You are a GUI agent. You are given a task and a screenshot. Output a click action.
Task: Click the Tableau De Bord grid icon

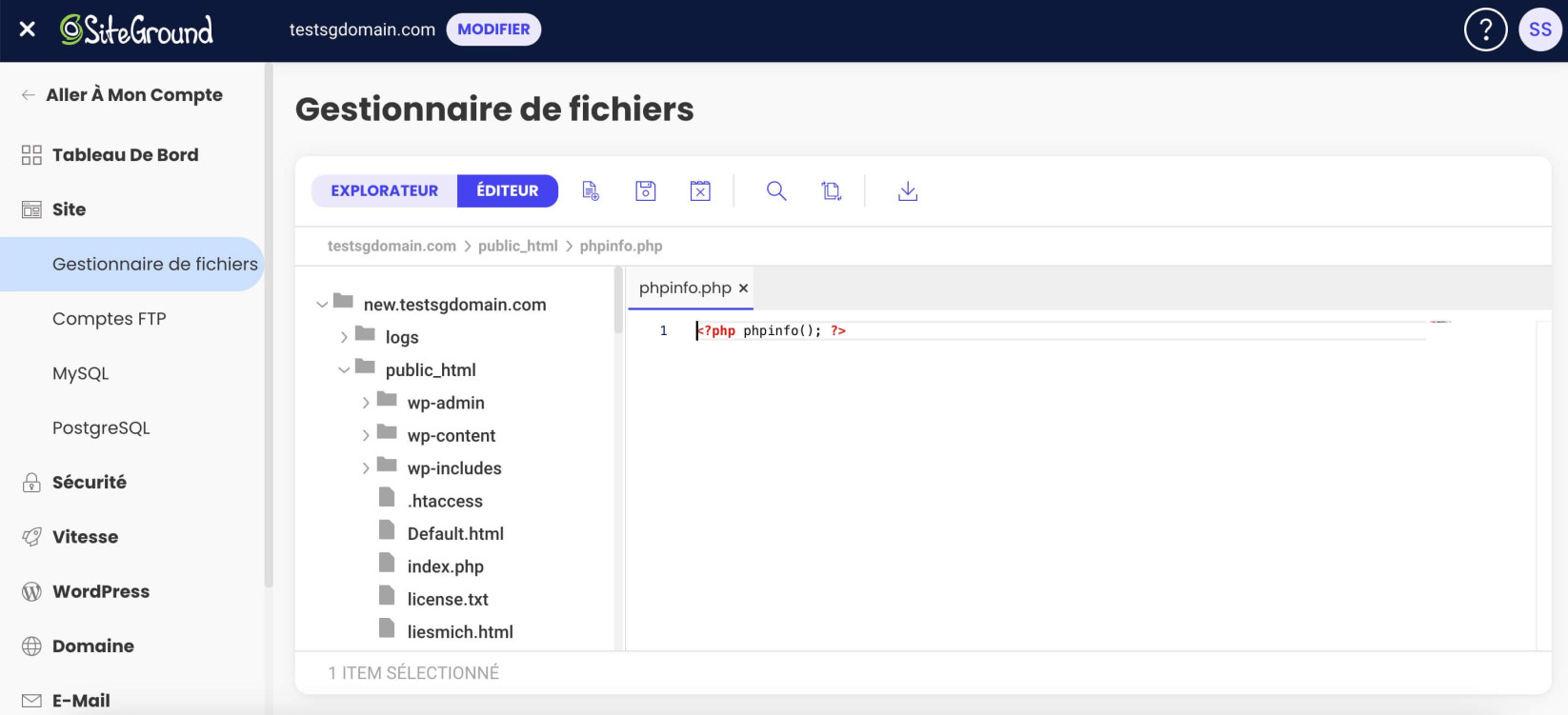click(31, 155)
